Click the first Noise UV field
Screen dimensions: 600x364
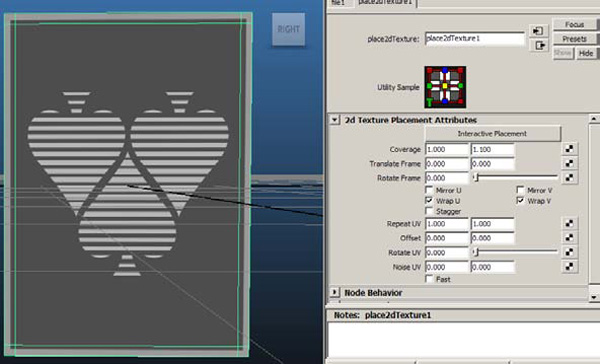pyautogui.click(x=447, y=267)
